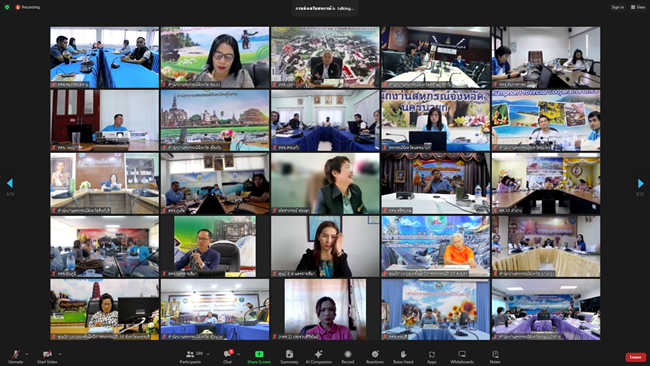Open the Reactions menu
Viewport: 650px width, 366px height.
pyautogui.click(x=375, y=357)
